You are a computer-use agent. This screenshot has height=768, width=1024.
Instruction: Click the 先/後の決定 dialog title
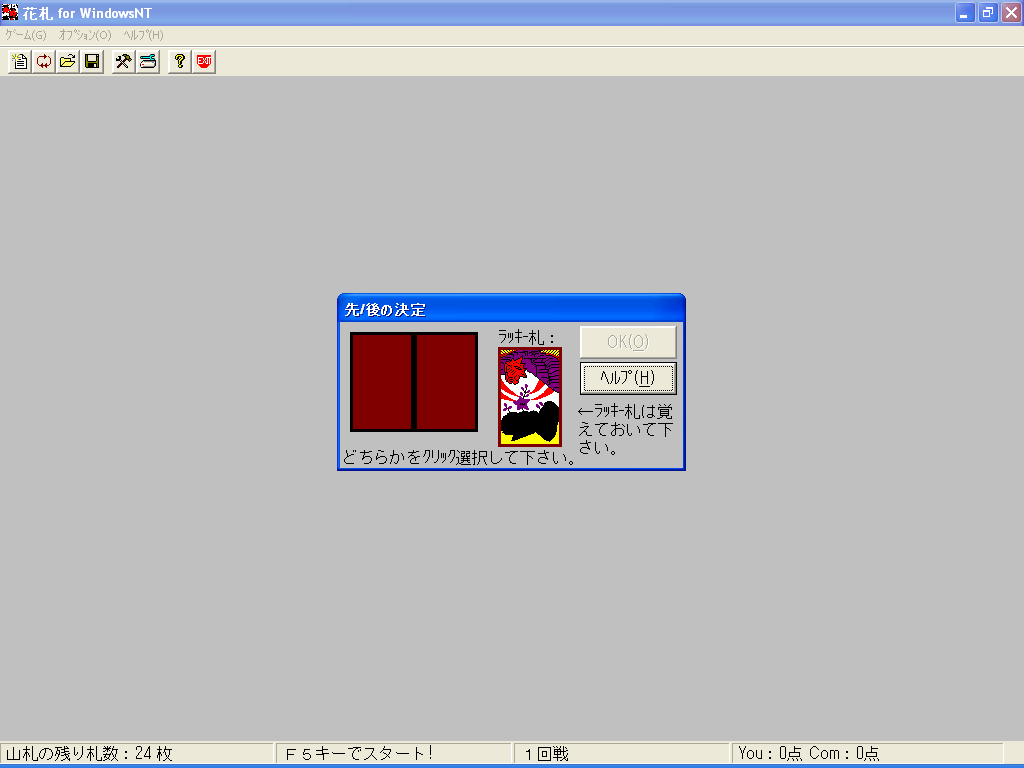[385, 310]
